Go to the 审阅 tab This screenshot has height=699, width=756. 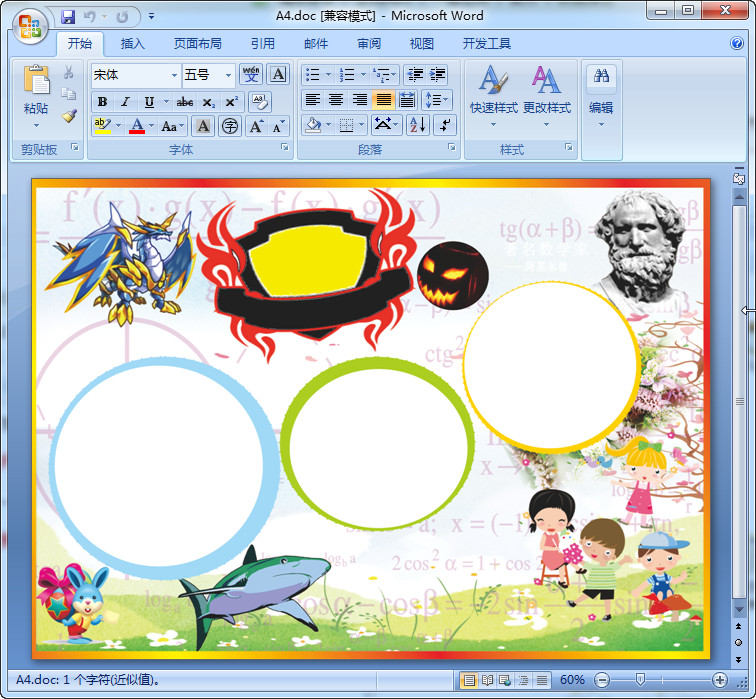[x=369, y=43]
